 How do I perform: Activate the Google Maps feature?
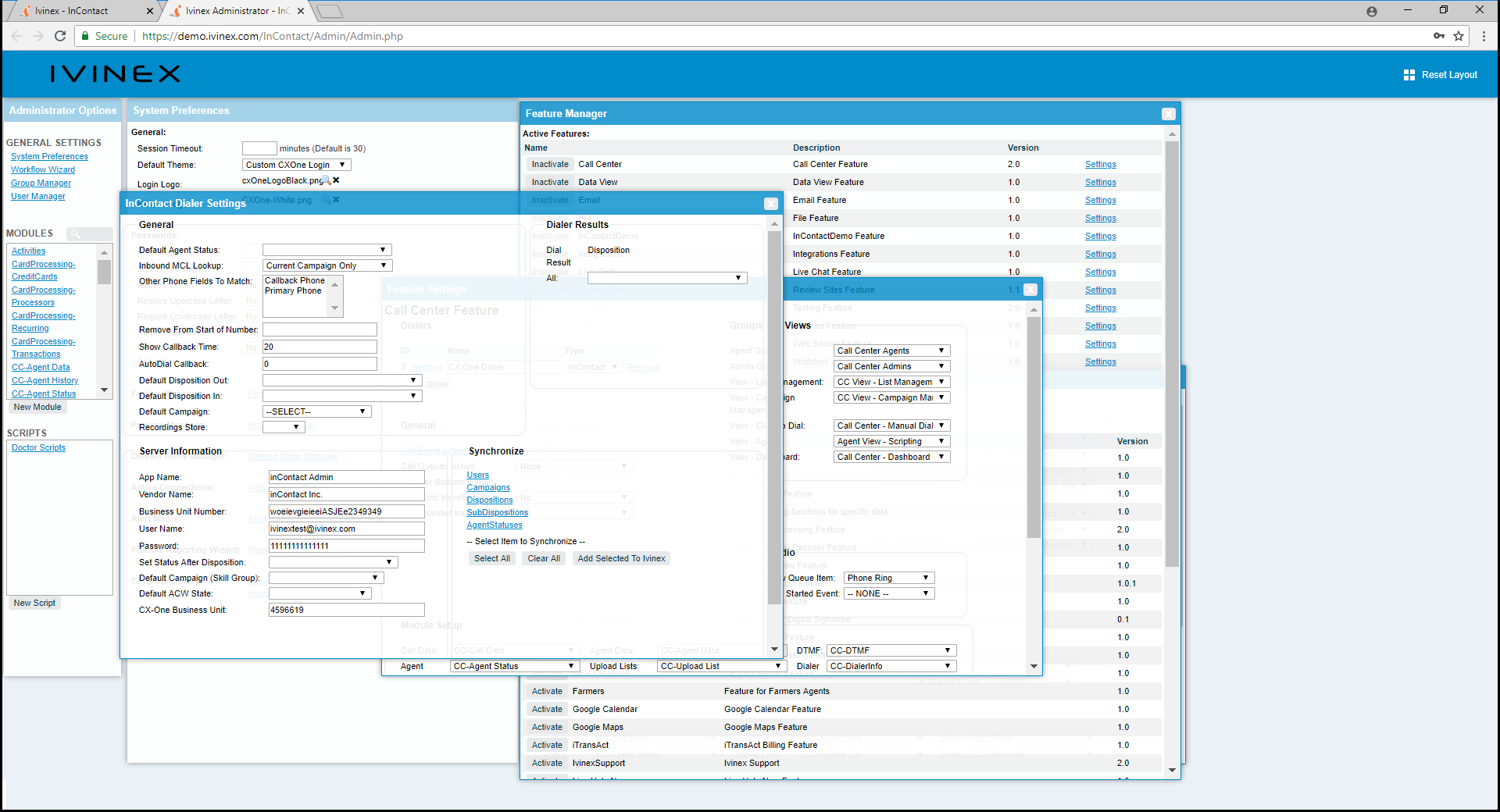pyautogui.click(x=547, y=727)
